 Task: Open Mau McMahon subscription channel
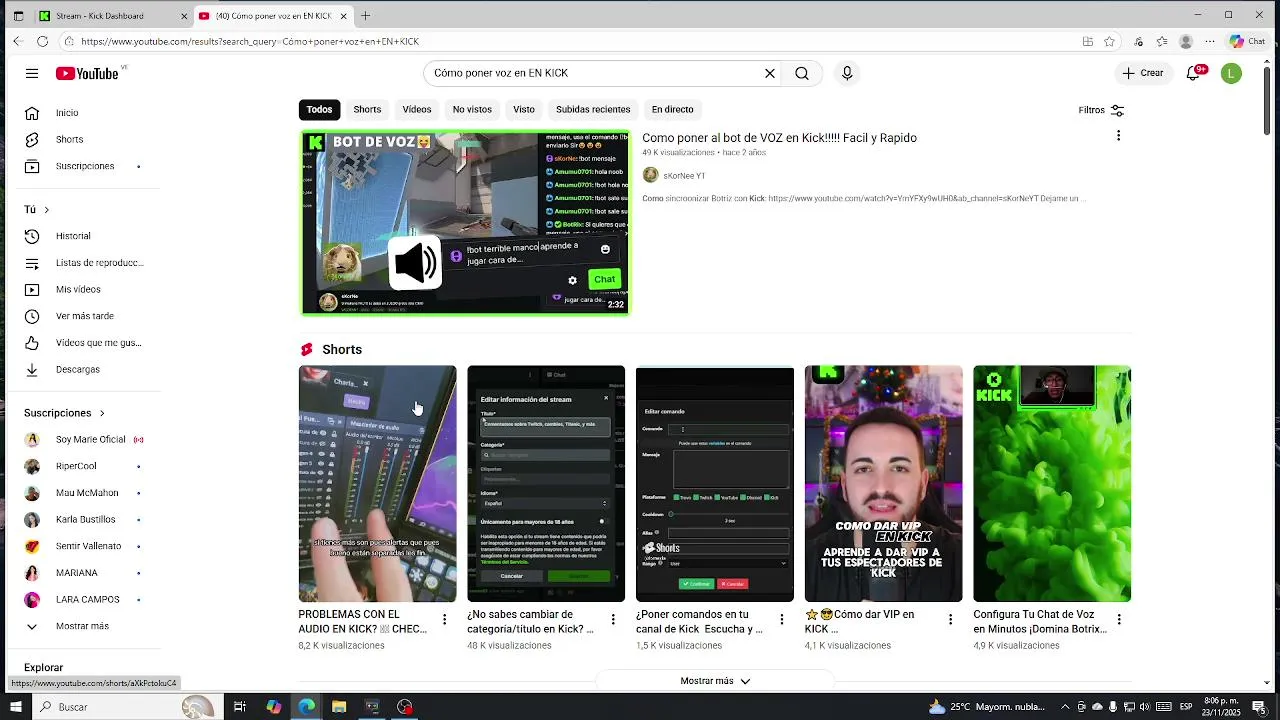point(87,493)
